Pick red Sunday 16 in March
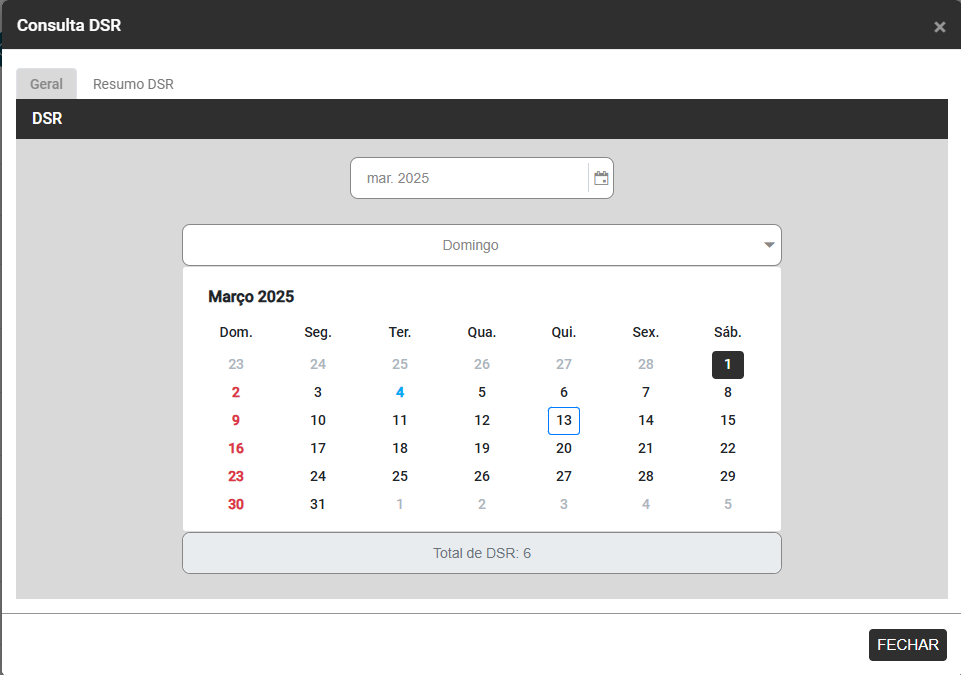The width and height of the screenshot is (961, 675). (x=236, y=449)
